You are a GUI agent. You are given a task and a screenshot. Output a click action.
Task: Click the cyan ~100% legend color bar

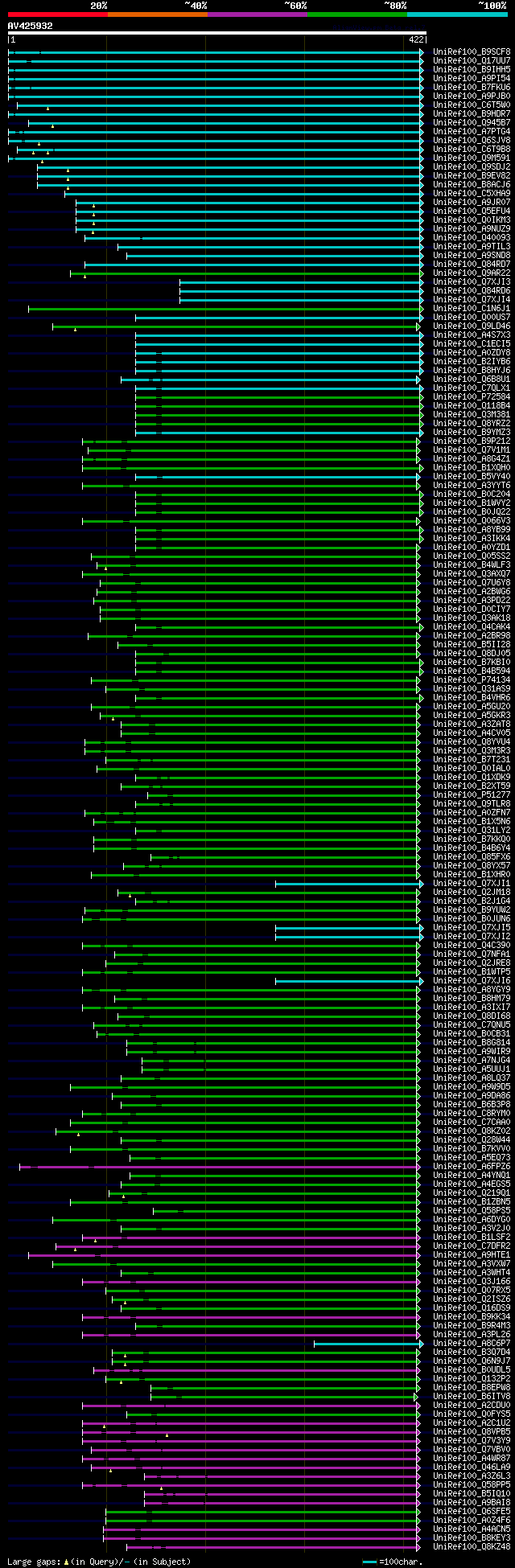(457, 14)
